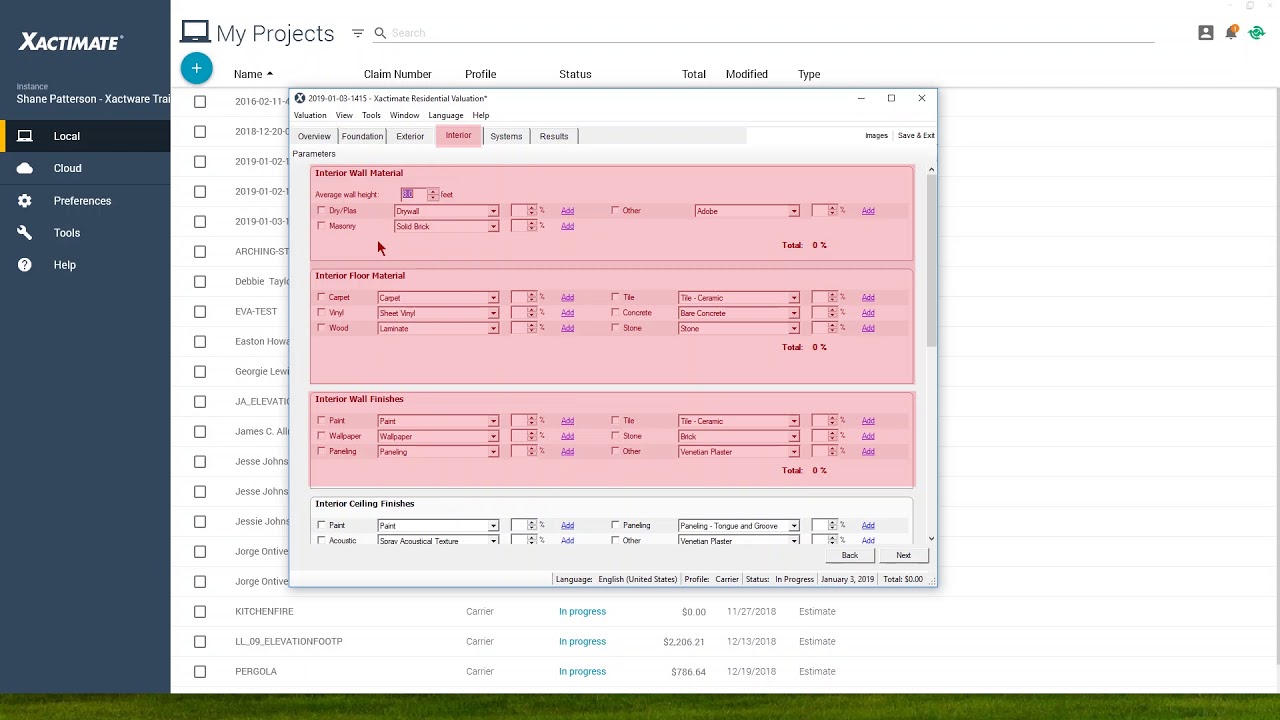Image resolution: width=1280 pixels, height=720 pixels.
Task: Click the blue add project plus button
Action: [197, 68]
